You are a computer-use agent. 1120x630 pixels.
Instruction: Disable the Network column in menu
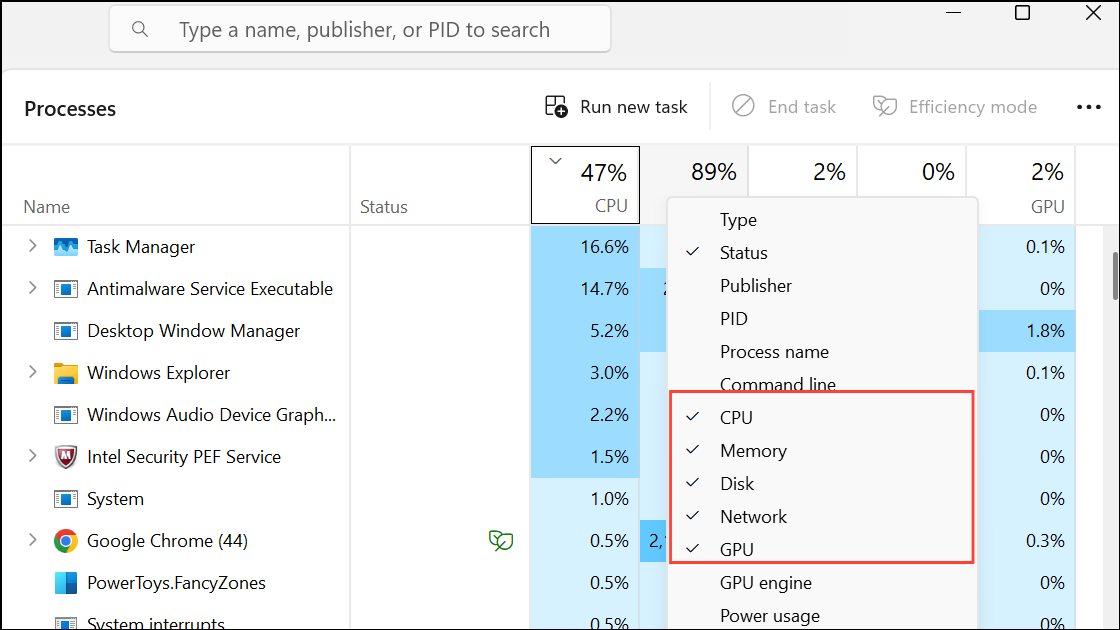[x=752, y=516]
